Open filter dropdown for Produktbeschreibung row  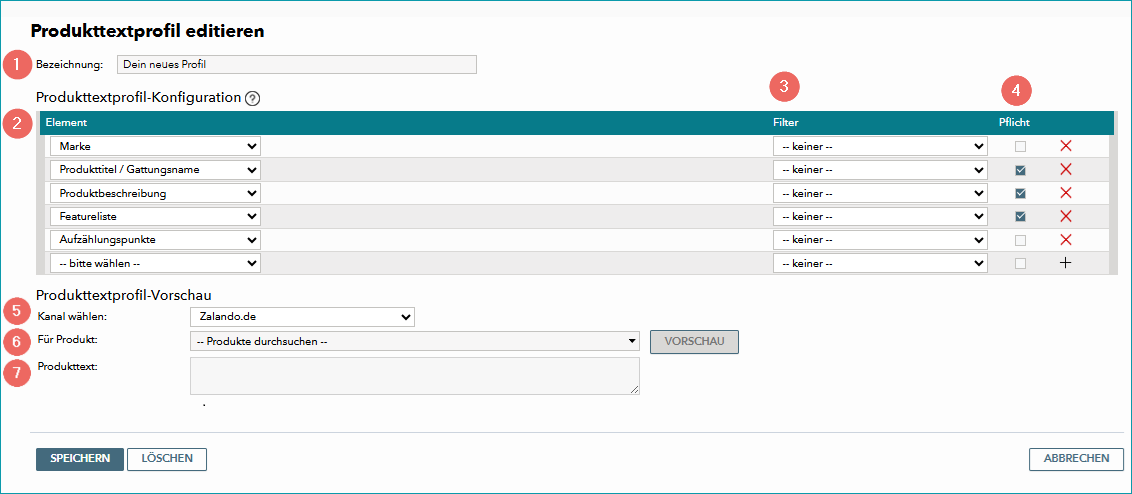tap(880, 194)
